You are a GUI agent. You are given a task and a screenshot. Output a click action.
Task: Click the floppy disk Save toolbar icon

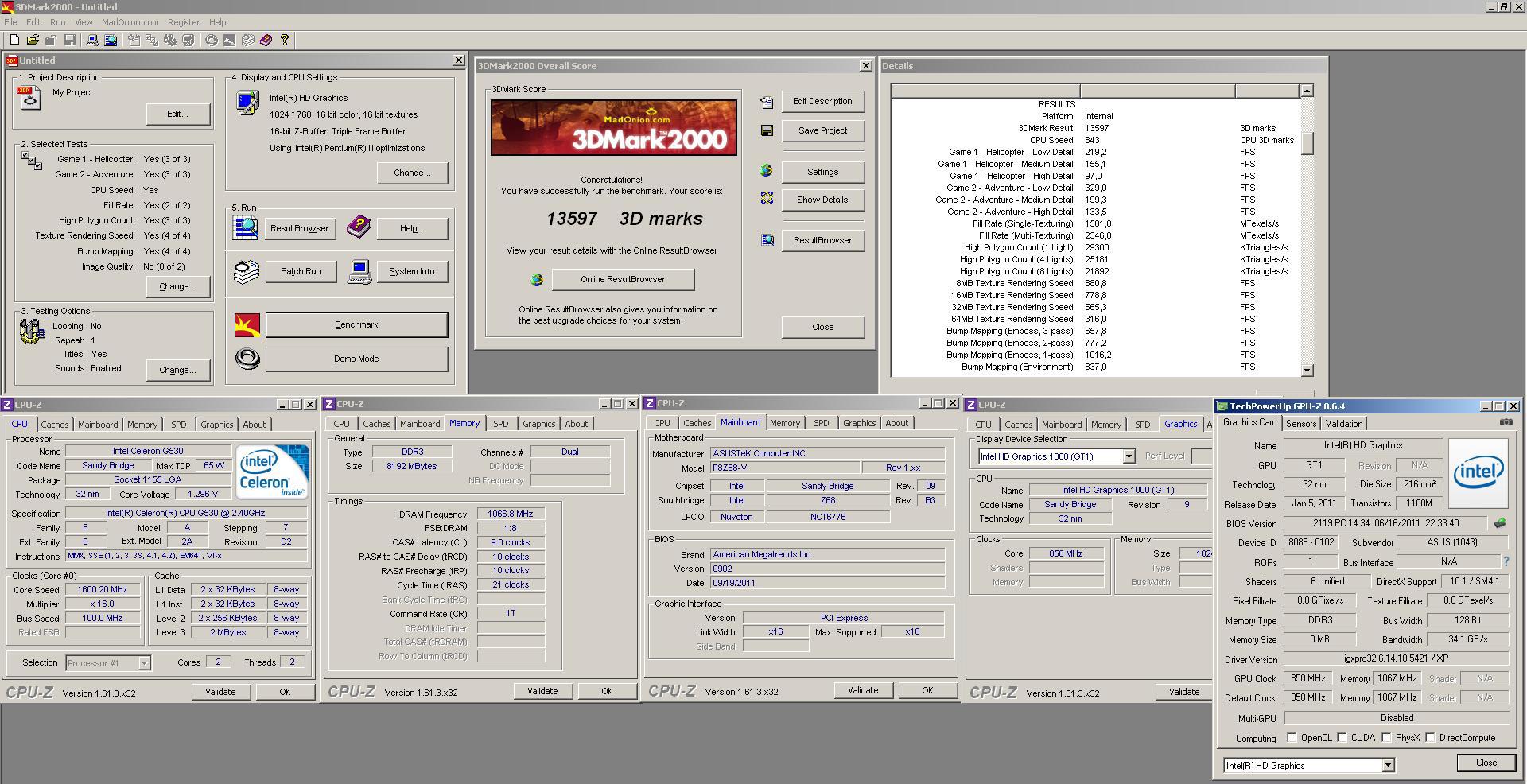point(69,40)
